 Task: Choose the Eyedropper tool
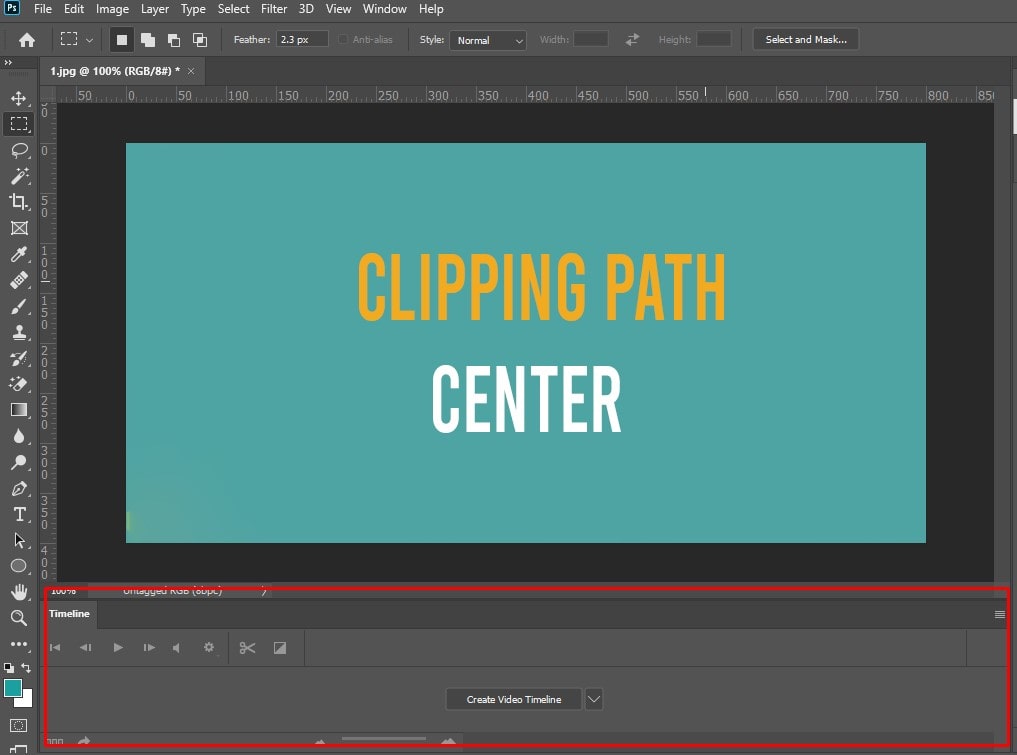tap(18, 254)
